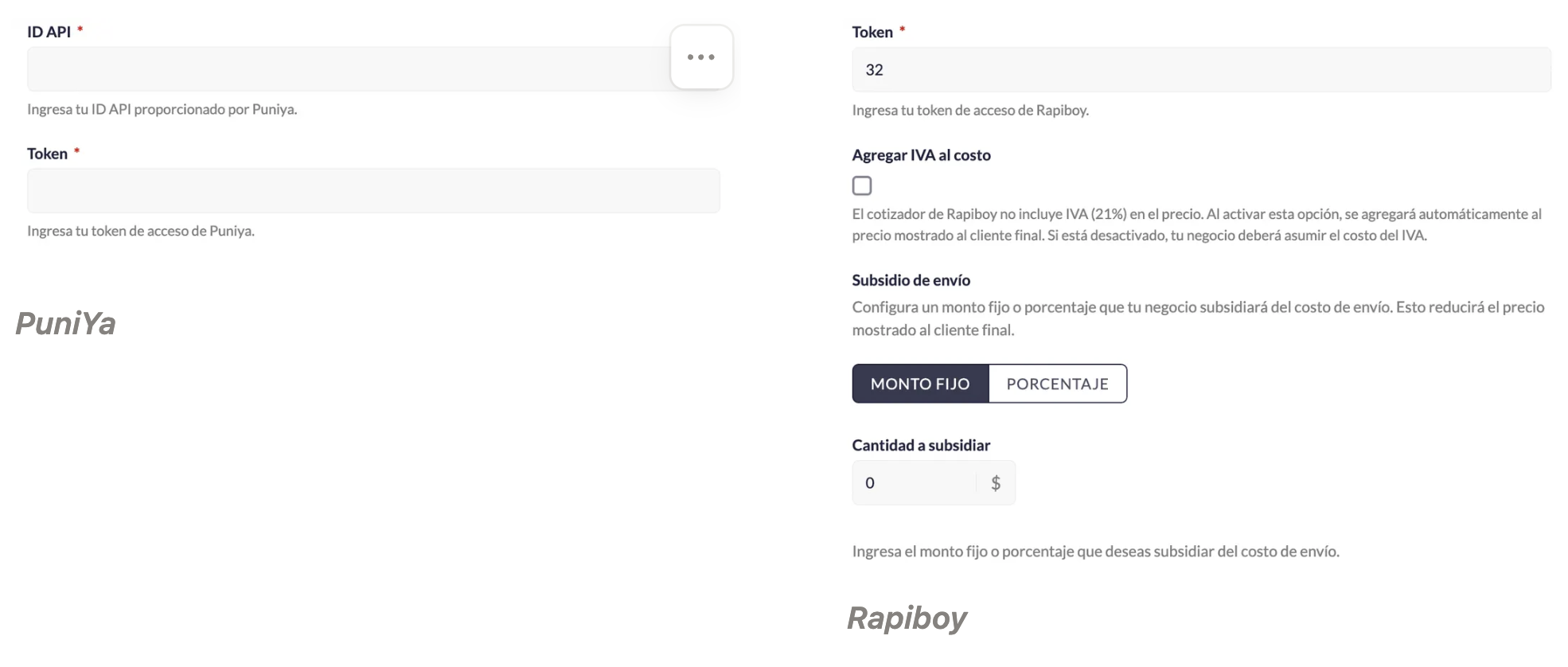
Task: Click the Cantidad a subsidiar label
Action: (921, 446)
